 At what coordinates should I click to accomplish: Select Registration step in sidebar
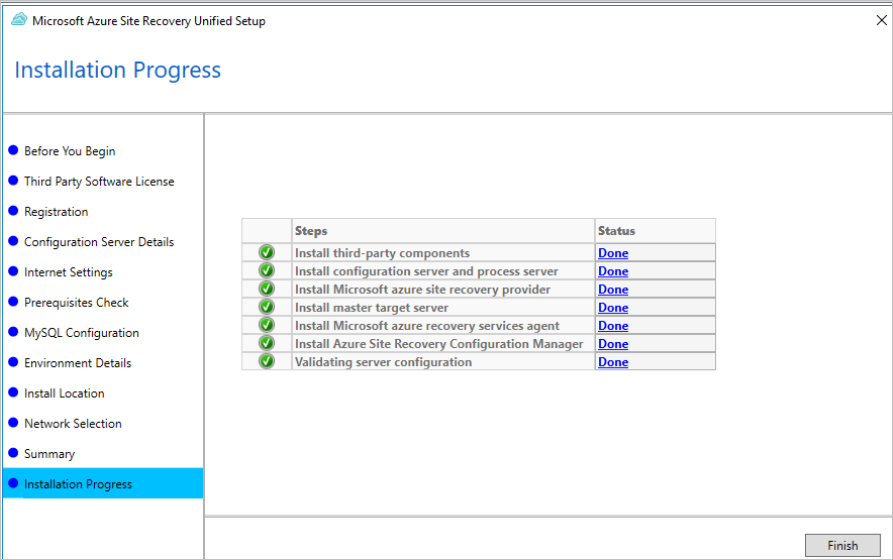[x=56, y=212]
